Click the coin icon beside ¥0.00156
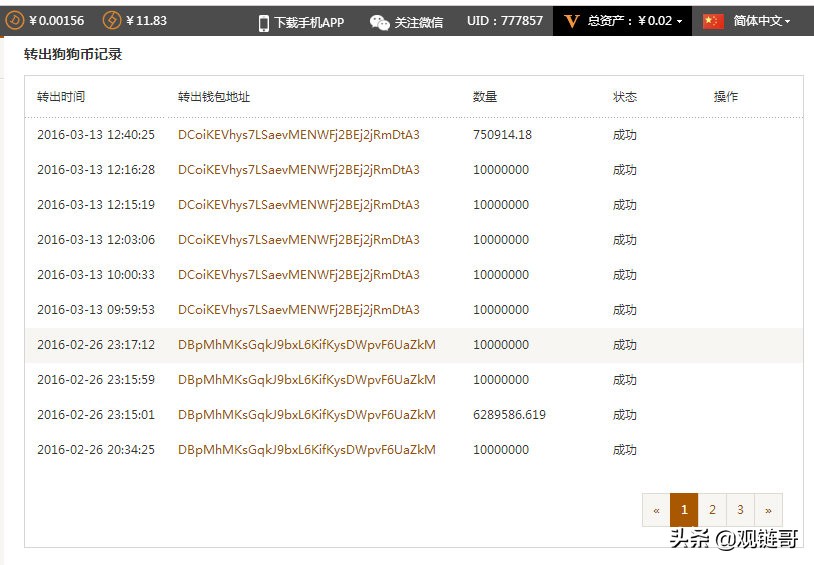 click(x=15, y=21)
